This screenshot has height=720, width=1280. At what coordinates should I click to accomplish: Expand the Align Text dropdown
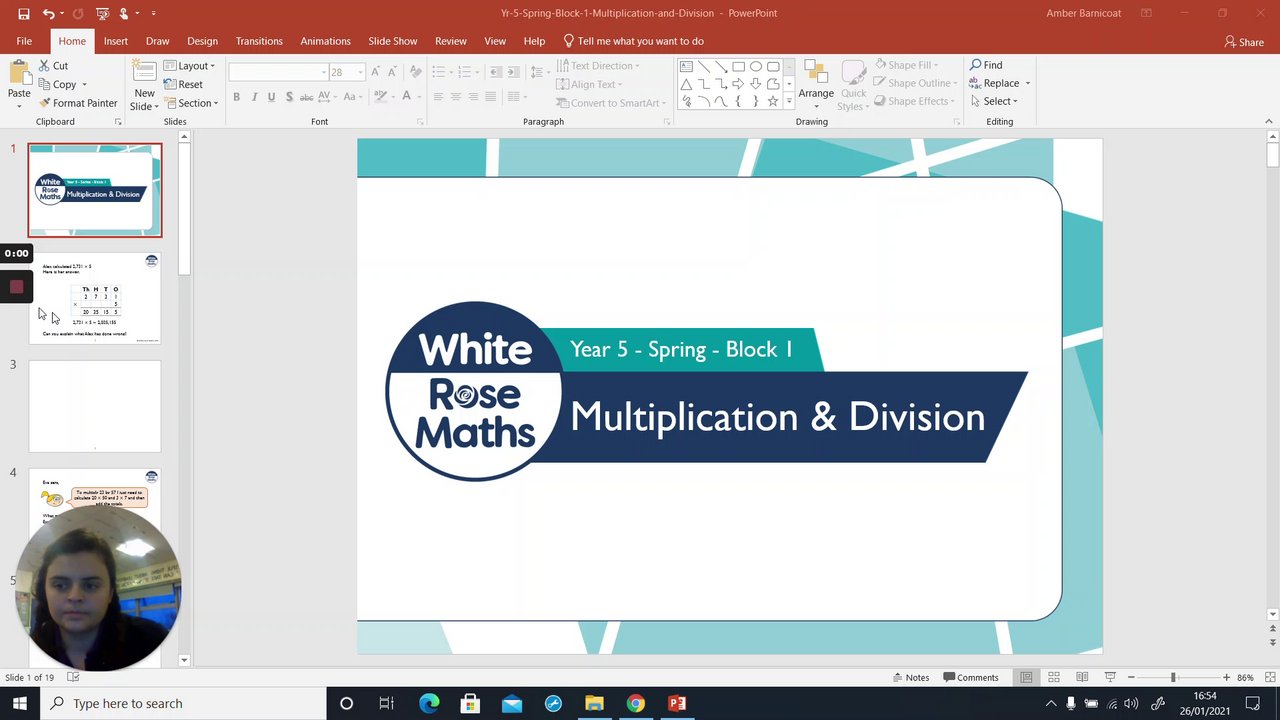[x=589, y=85]
